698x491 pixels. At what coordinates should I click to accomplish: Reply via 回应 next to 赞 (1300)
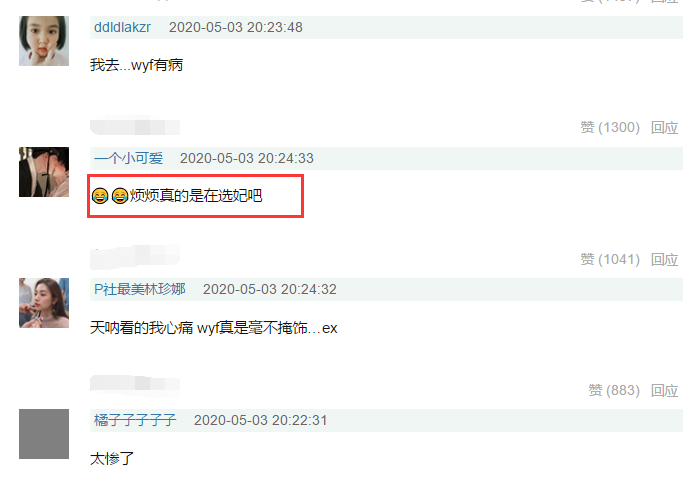[664, 127]
